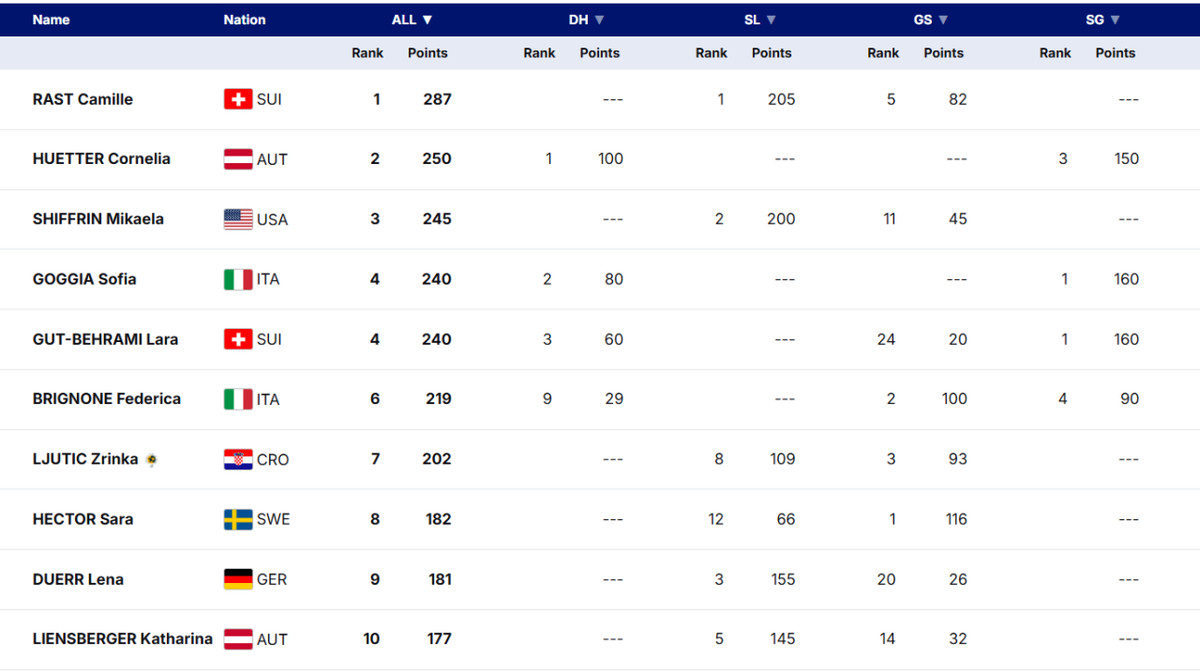Click the Swiss flag beside RAST Camille
The height and width of the screenshot is (671, 1200).
tap(237, 99)
